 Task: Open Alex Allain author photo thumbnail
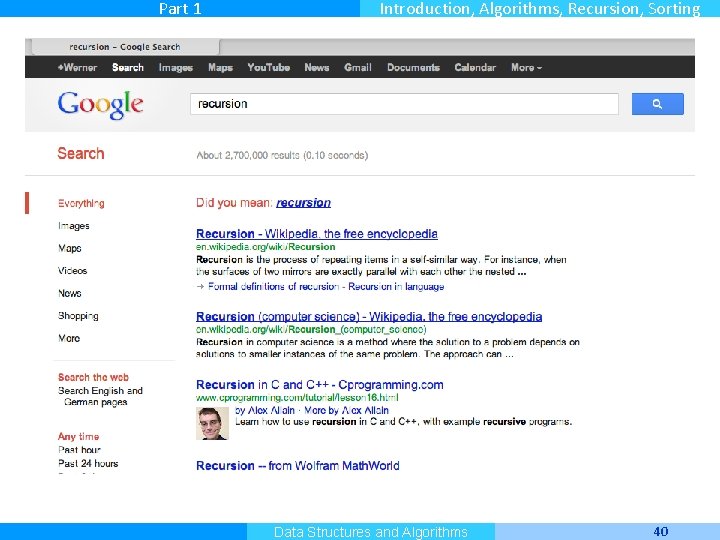[x=212, y=423]
